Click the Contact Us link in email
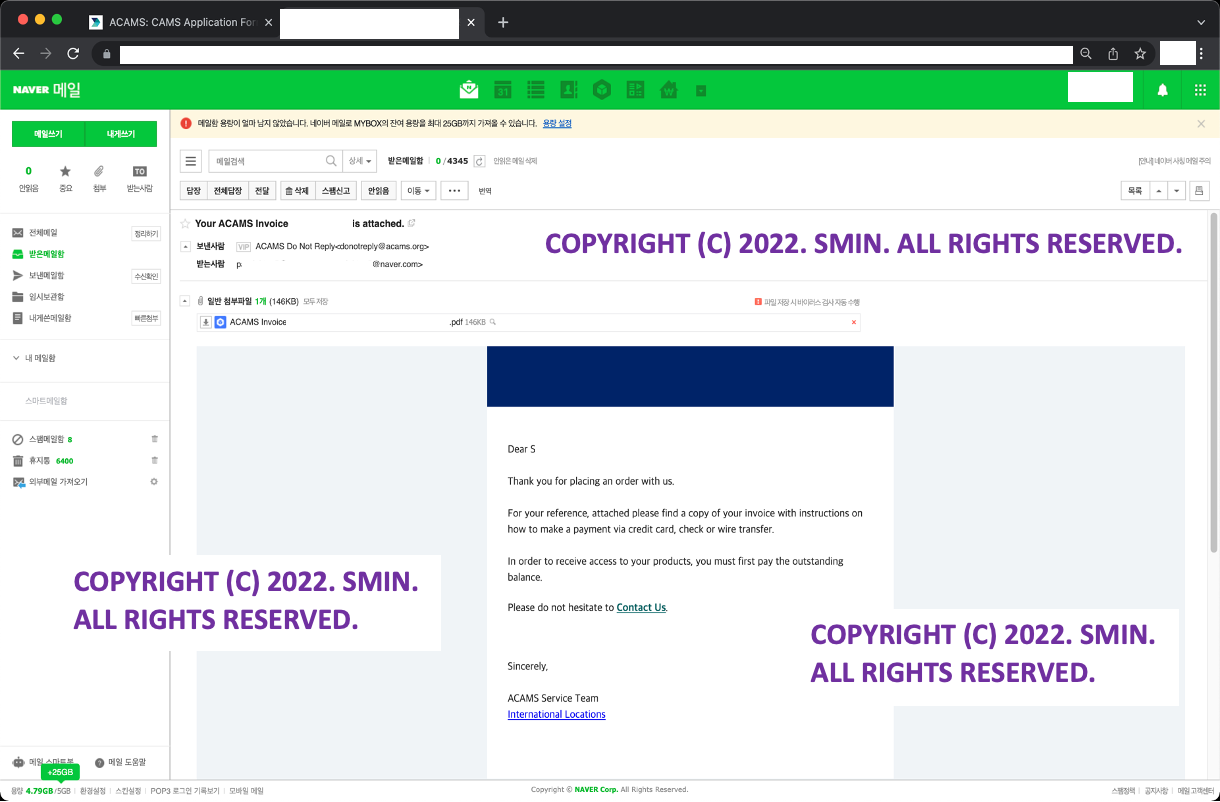 tap(641, 607)
